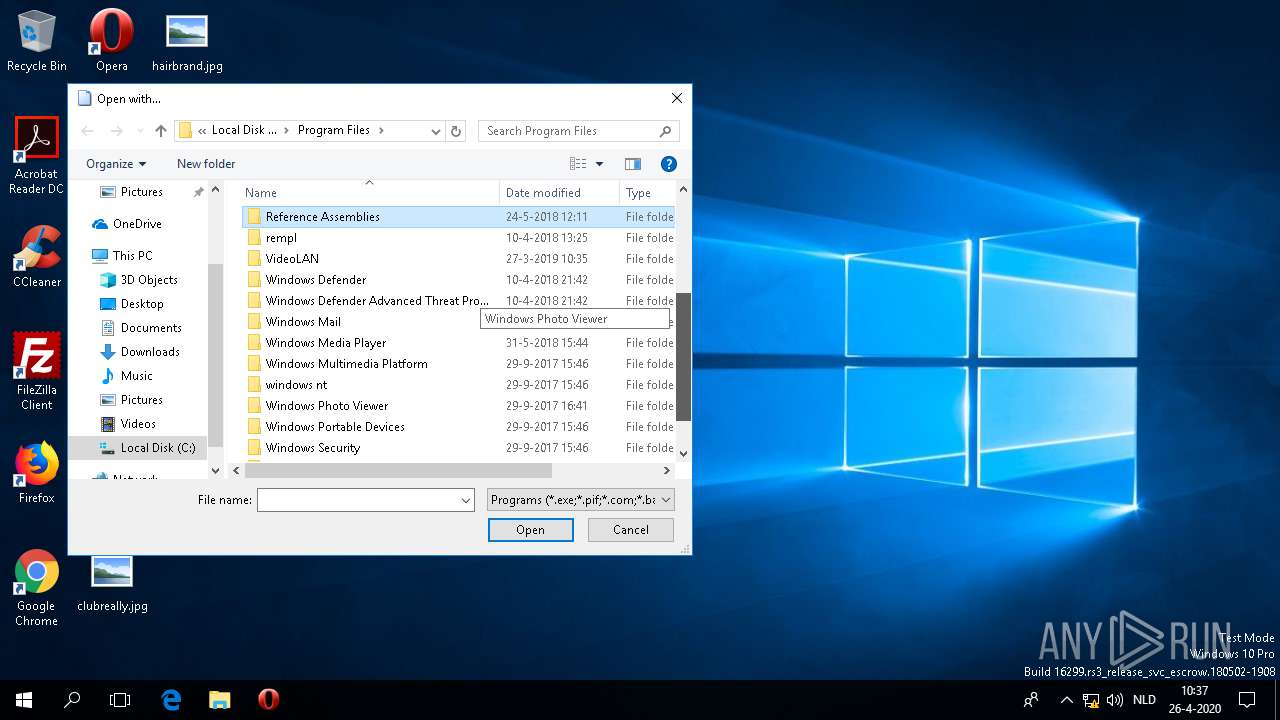Go up one folder level arrow
The height and width of the screenshot is (720, 1280).
click(x=160, y=131)
